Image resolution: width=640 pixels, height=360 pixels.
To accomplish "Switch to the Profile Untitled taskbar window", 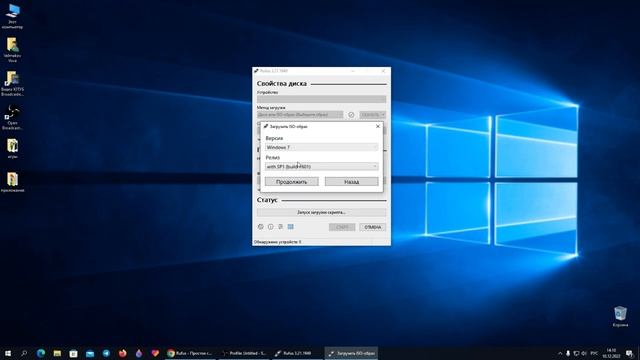I will tap(244, 353).
